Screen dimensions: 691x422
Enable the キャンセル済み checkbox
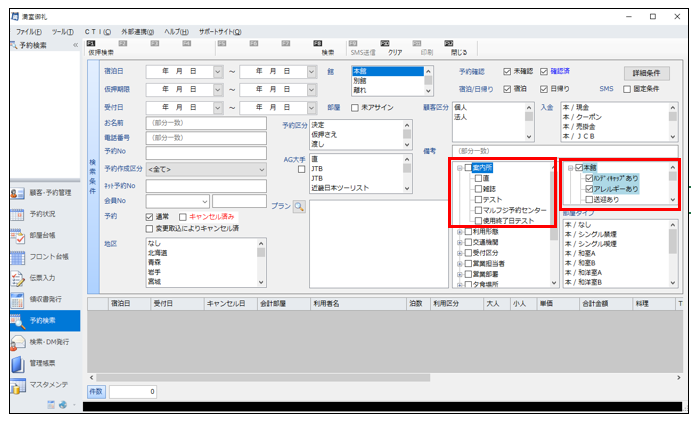[181, 216]
